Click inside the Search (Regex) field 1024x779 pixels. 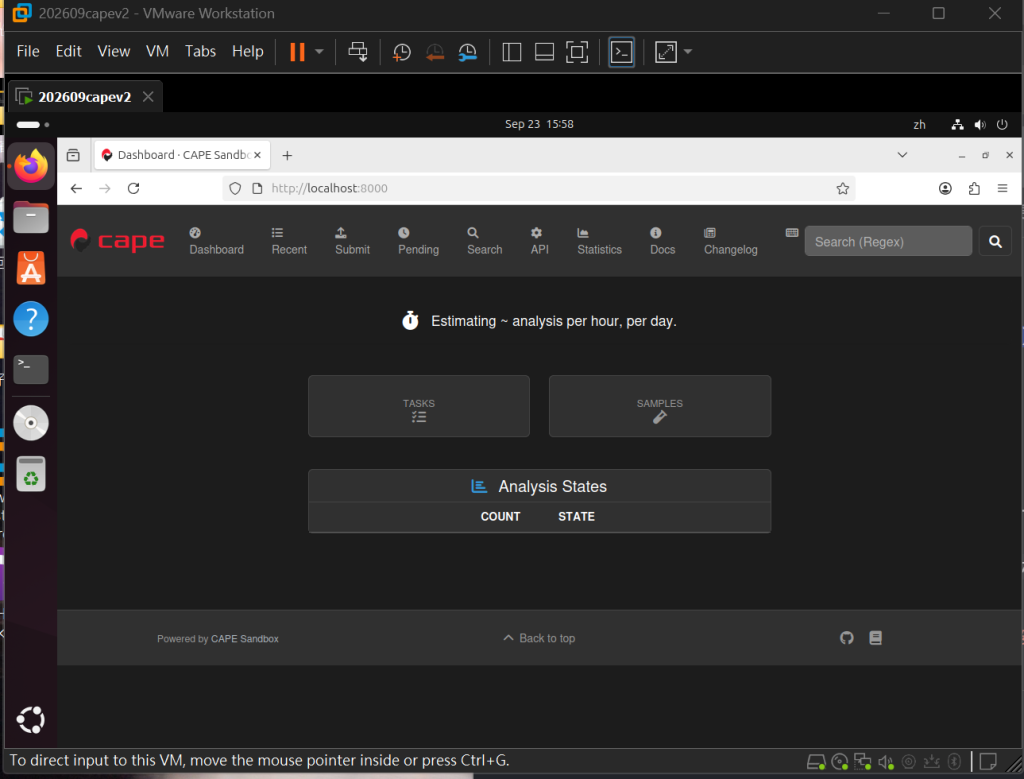(888, 242)
